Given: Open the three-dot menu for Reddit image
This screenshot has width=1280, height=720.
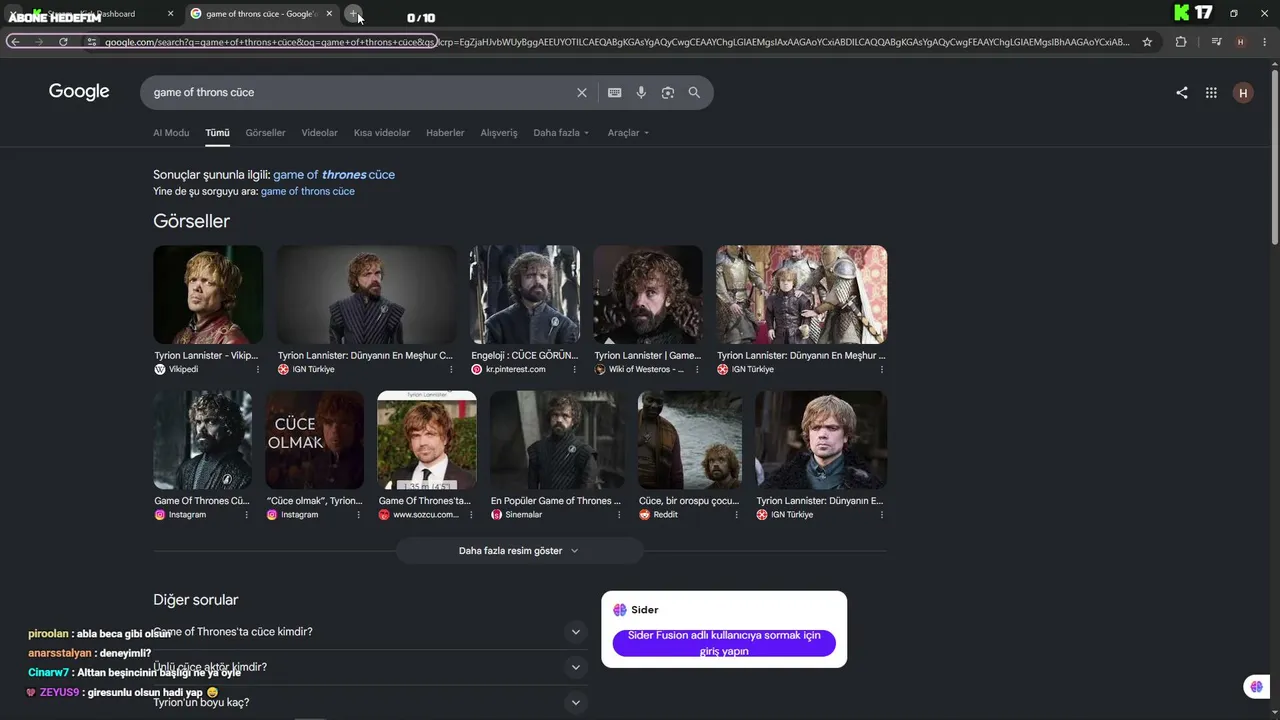Looking at the screenshot, I should (737, 514).
